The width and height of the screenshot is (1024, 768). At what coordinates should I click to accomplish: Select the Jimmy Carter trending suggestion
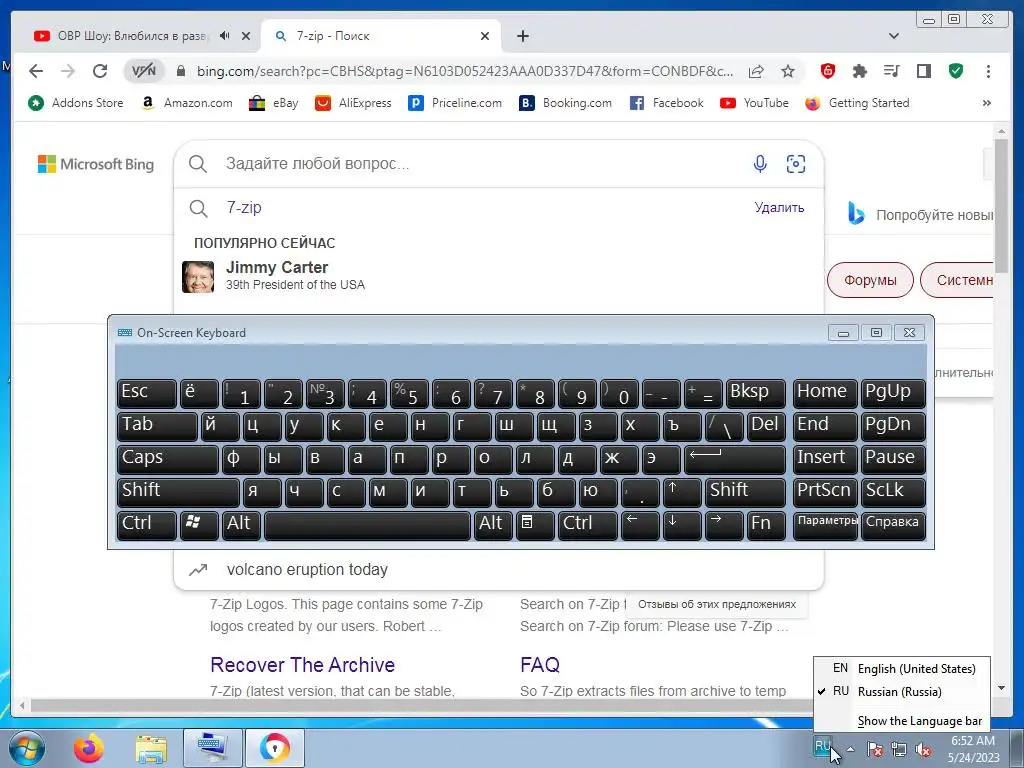(499, 276)
